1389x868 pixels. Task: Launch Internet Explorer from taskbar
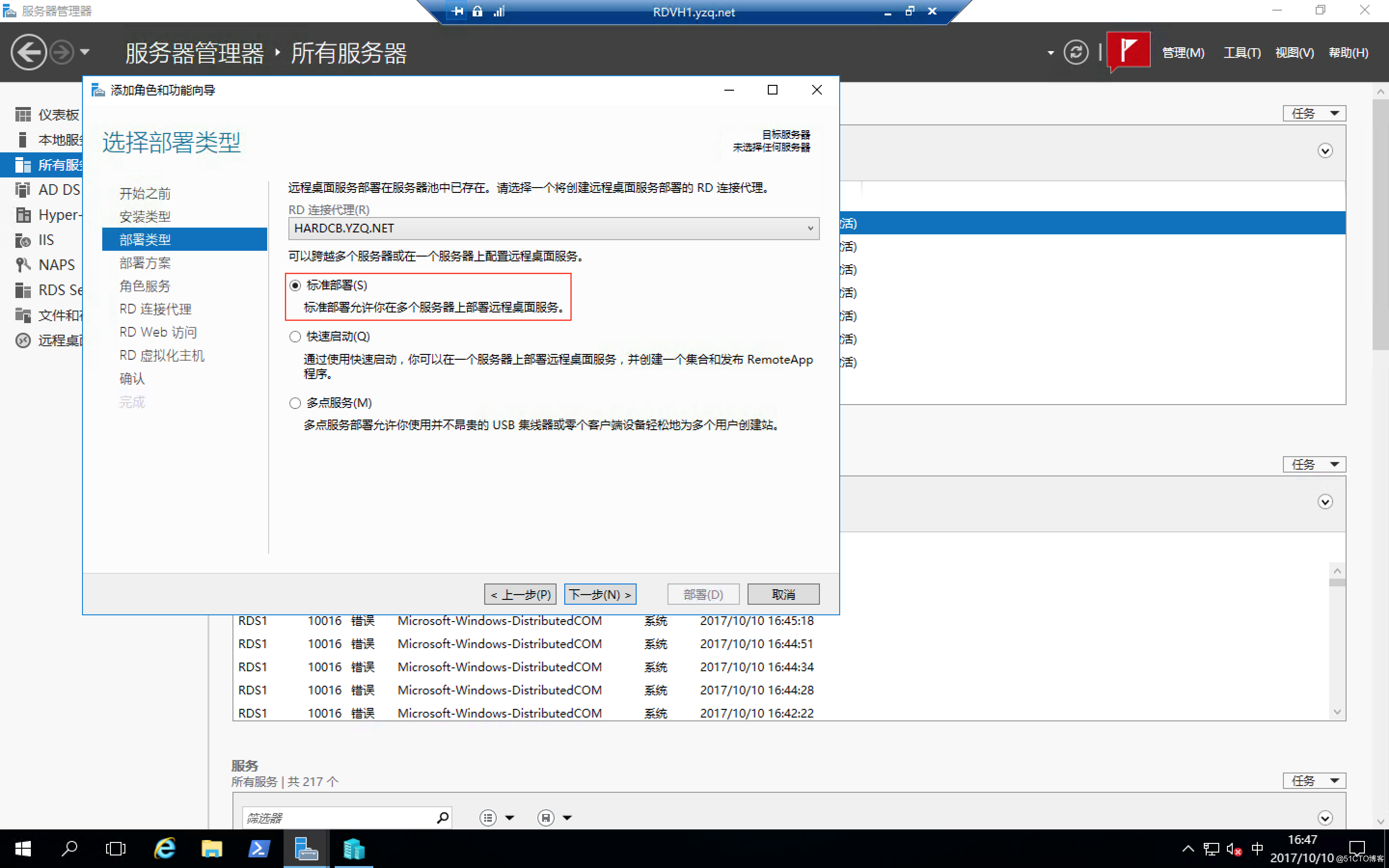165,849
